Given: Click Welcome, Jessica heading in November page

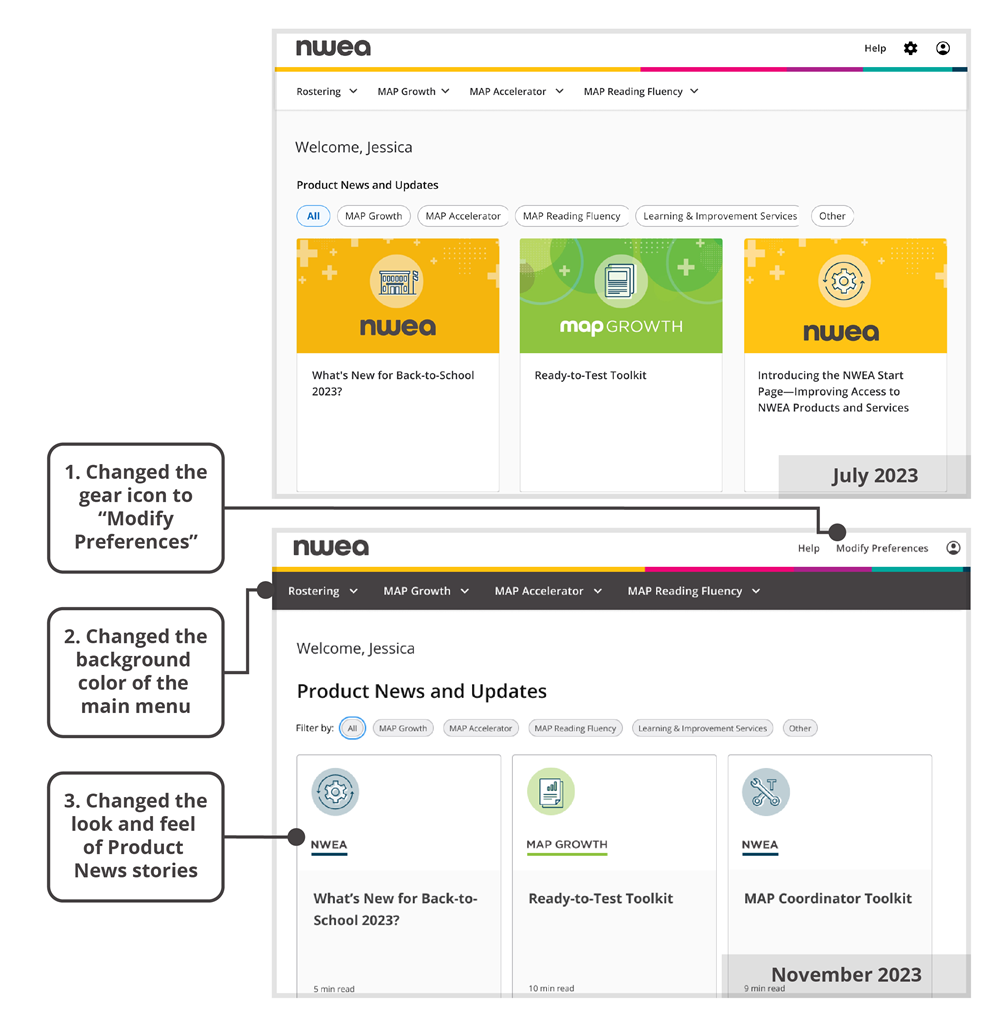Looking at the screenshot, I should tap(356, 648).
